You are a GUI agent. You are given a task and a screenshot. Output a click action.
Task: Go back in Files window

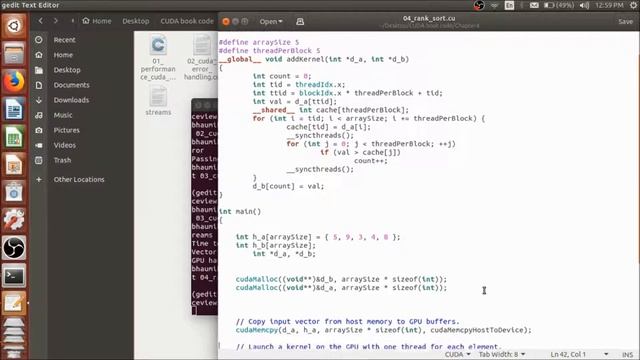[x=40, y=21]
